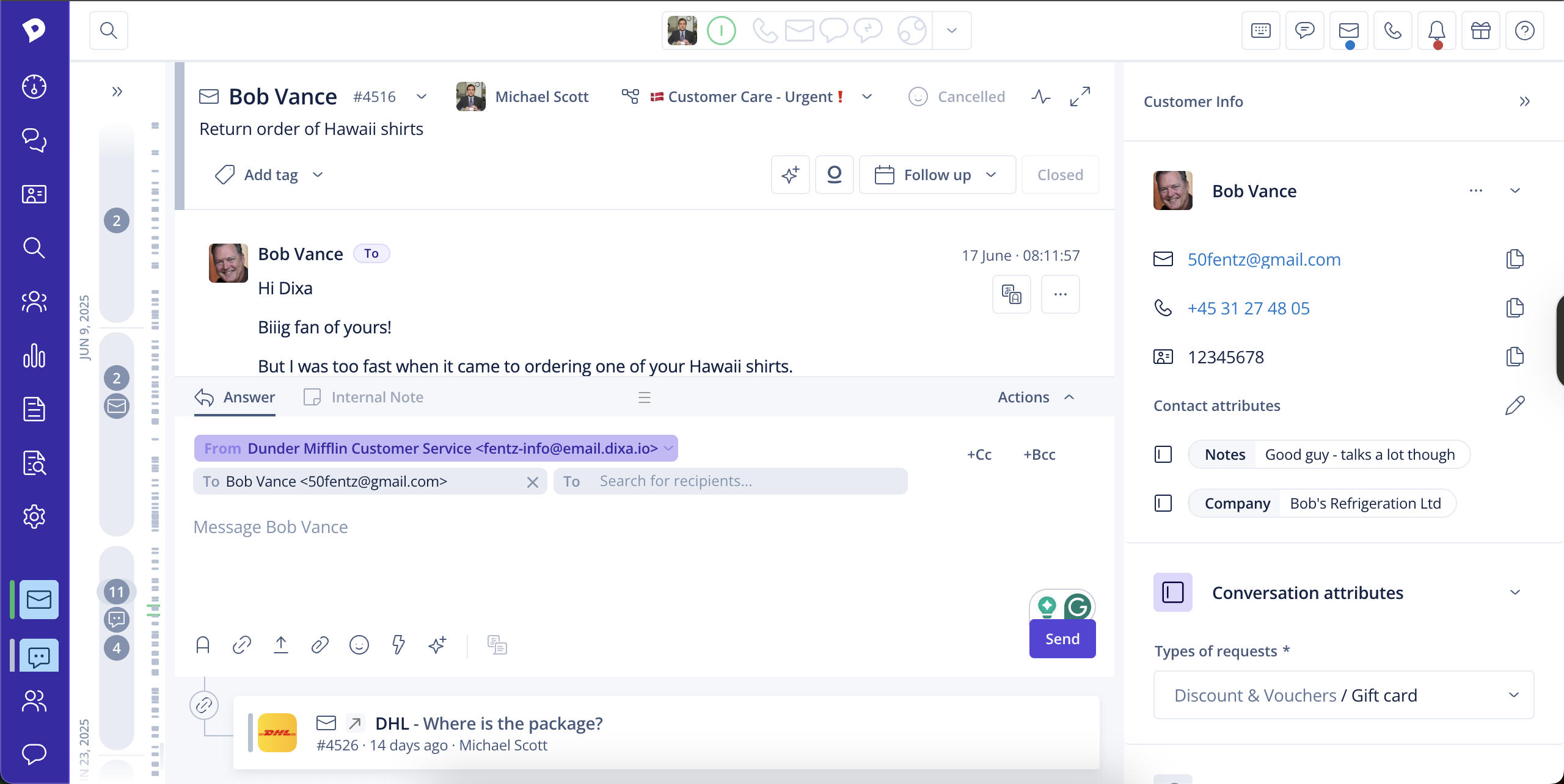Viewport: 1564px width, 784px height.
Task: Expand queue dropdown next to Customer Care - Urgent
Action: coord(867,96)
